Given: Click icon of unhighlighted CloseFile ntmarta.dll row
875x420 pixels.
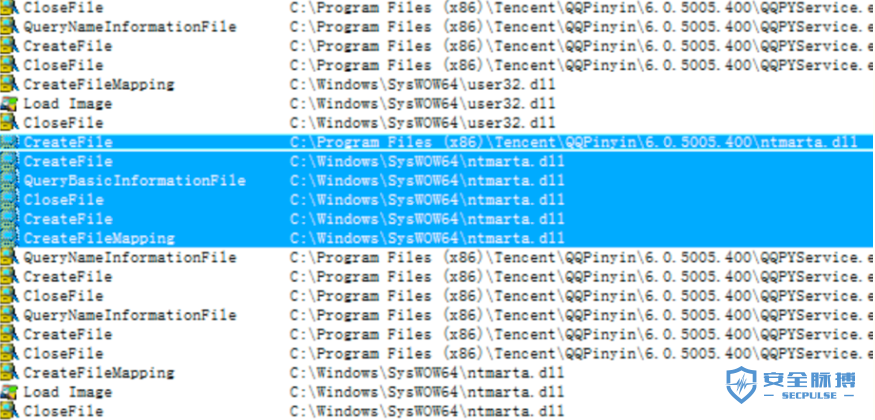Looking at the screenshot, I should (x=9, y=411).
